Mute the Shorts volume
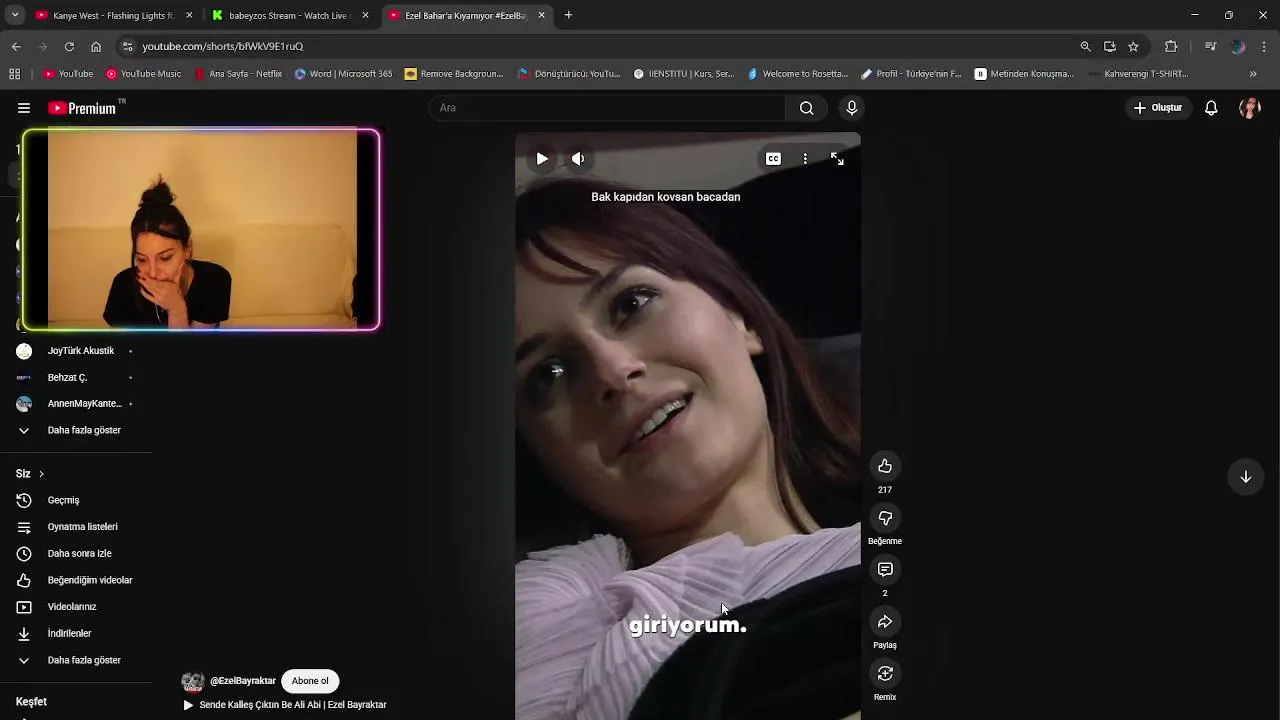Viewport: 1280px width, 720px height. click(578, 158)
